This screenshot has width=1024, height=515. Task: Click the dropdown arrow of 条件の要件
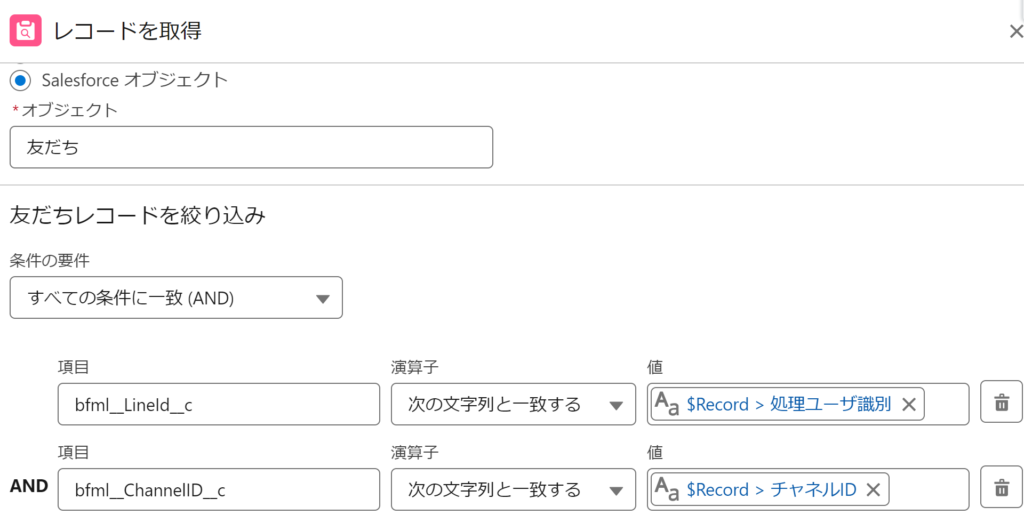click(x=322, y=298)
